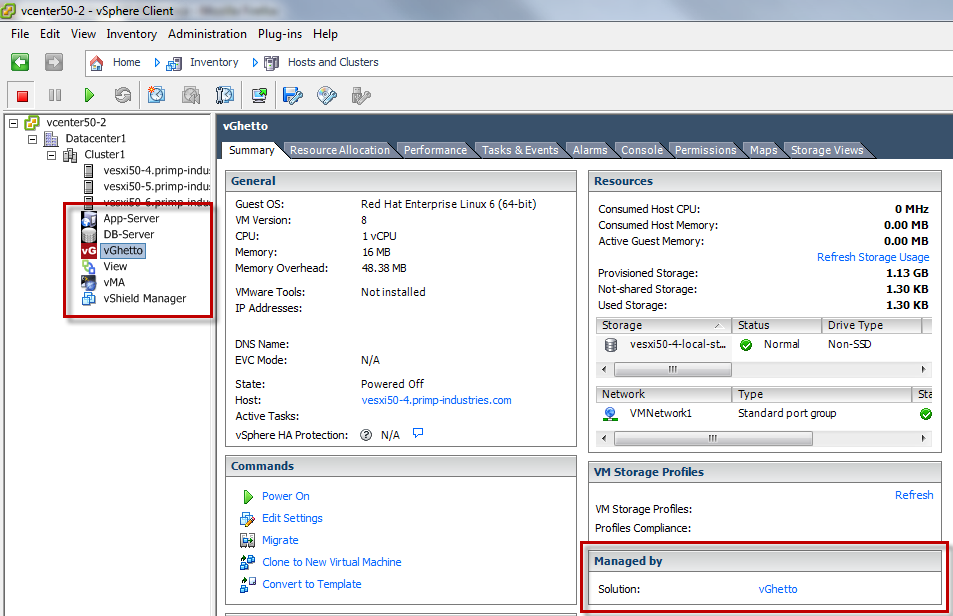
Task: Open the Administration menu
Action: pos(207,33)
